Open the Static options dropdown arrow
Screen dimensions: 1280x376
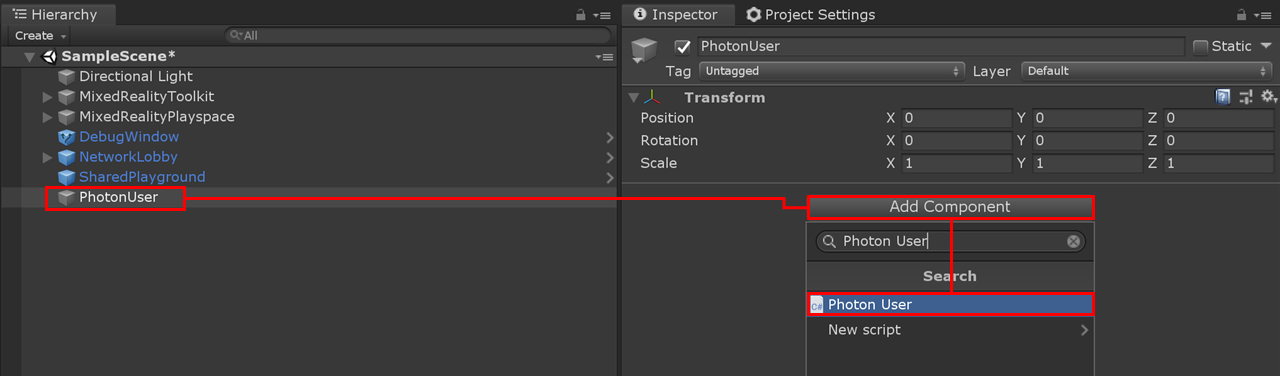pos(1266,46)
